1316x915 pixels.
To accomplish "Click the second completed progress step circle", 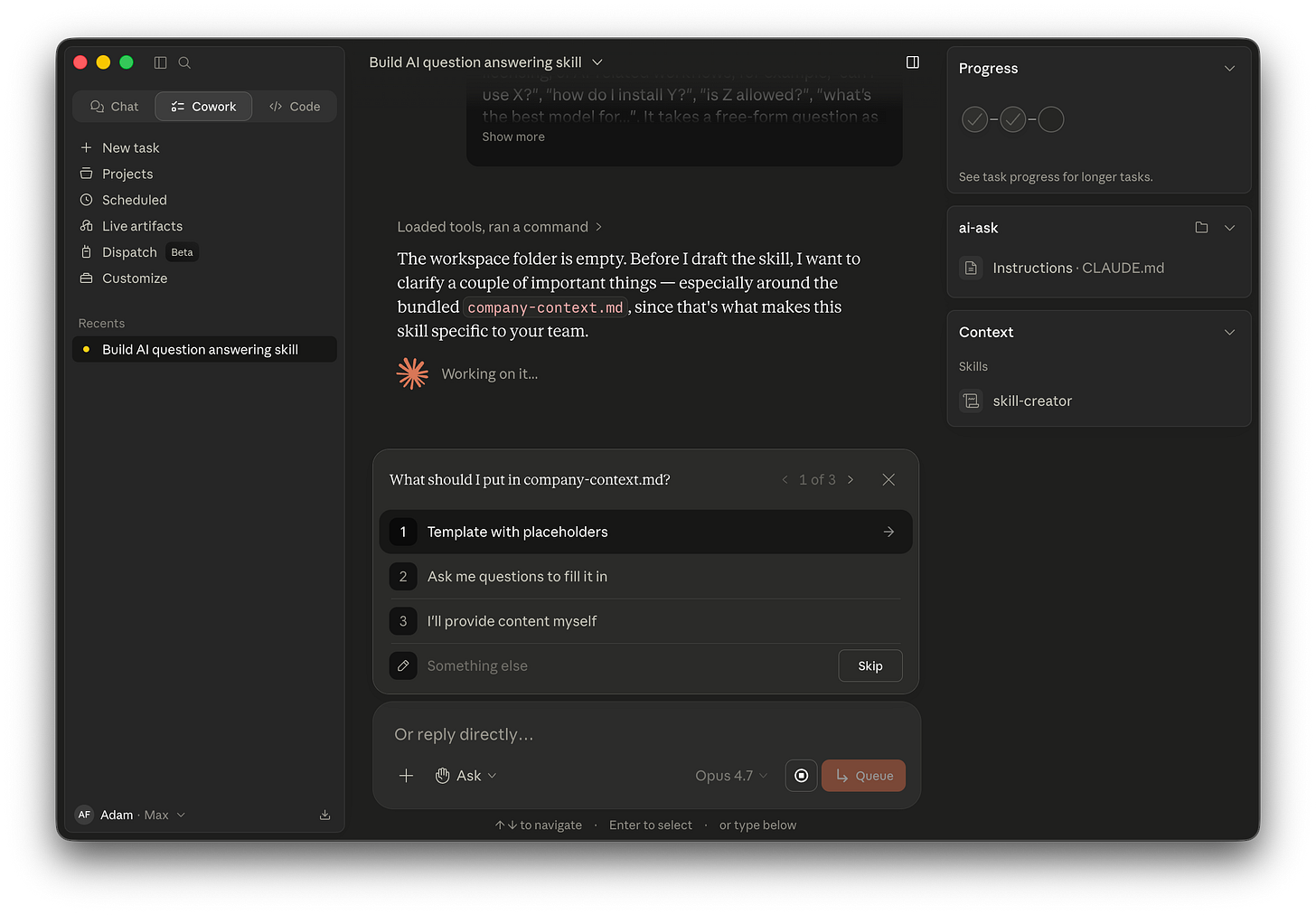I will tap(1013, 119).
